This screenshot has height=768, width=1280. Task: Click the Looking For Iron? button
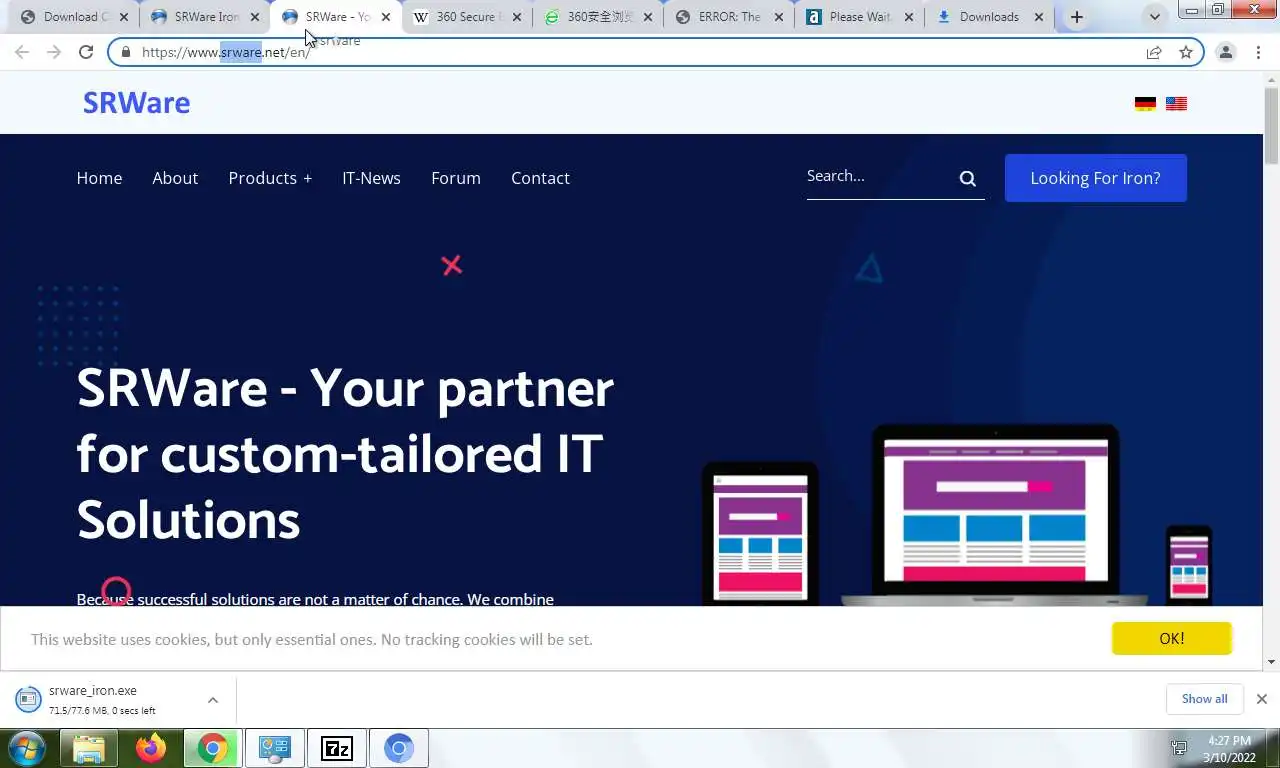[x=1096, y=178]
